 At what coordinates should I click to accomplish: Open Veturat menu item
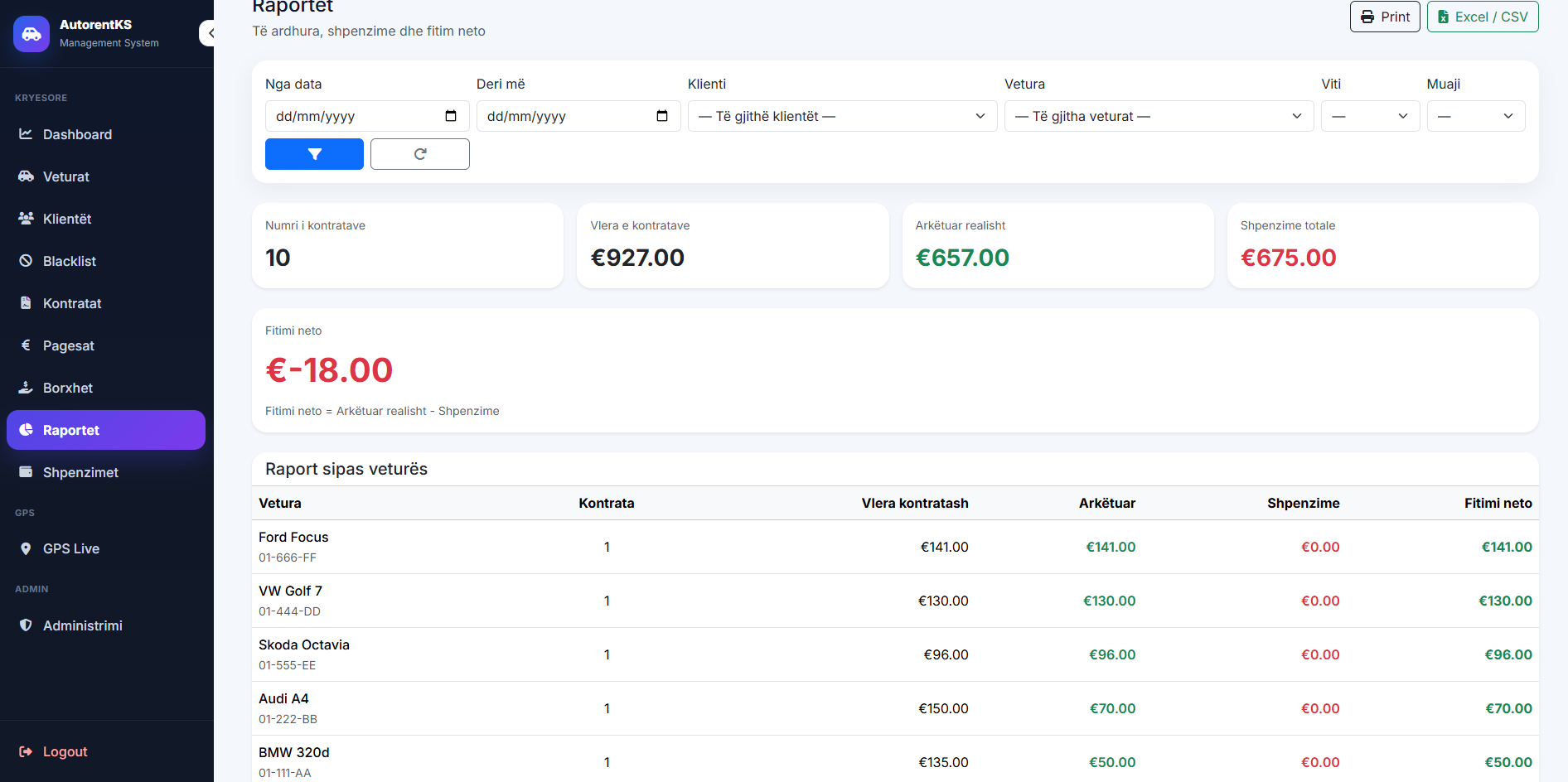pos(106,176)
